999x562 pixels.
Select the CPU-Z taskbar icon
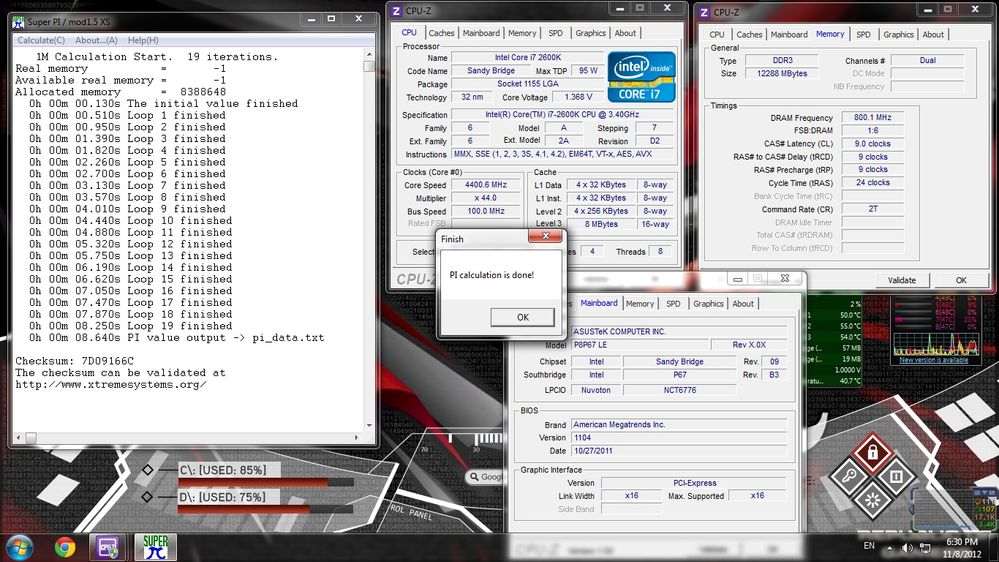tap(108, 547)
